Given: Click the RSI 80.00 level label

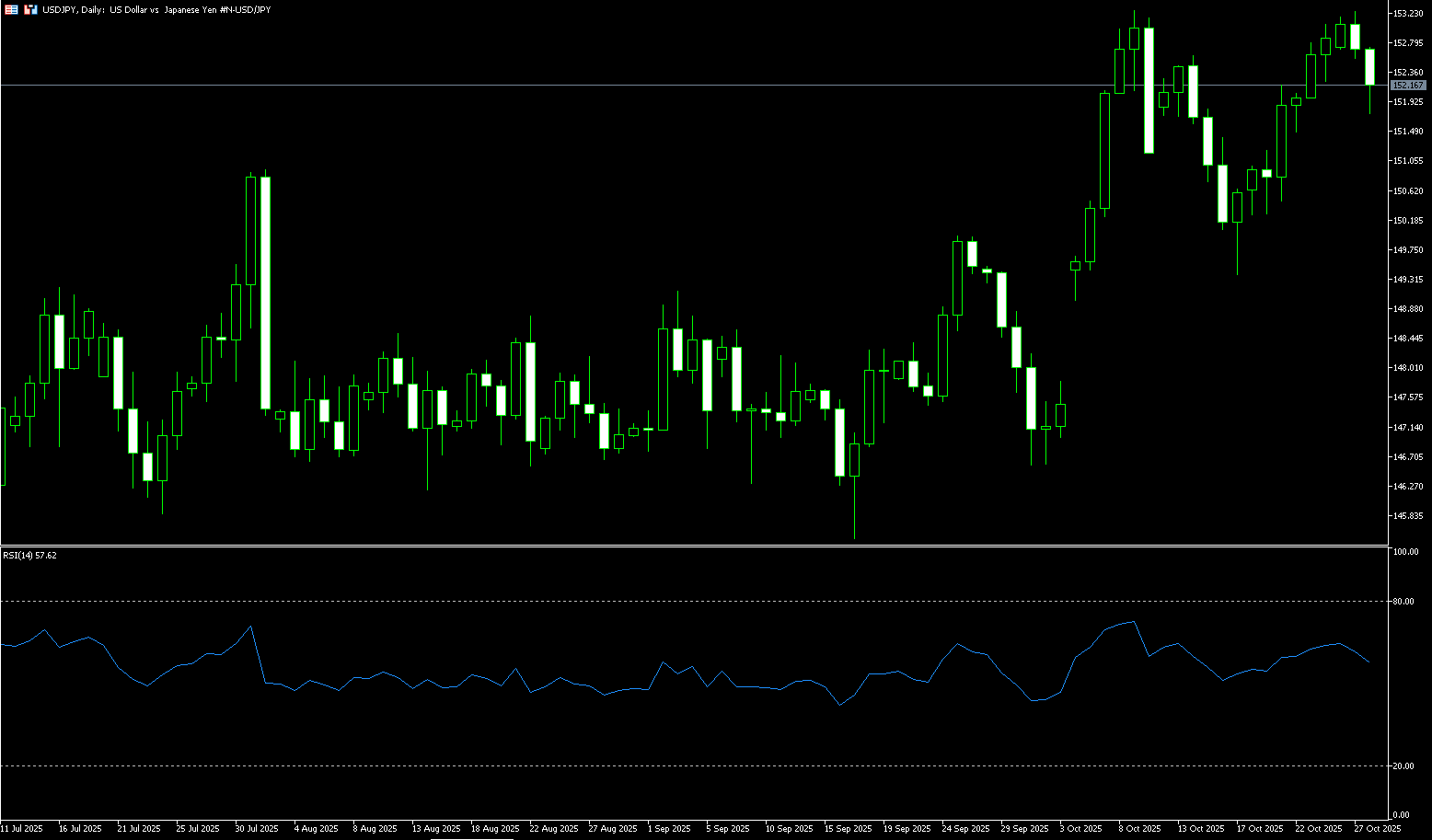Looking at the screenshot, I should point(1403,602).
